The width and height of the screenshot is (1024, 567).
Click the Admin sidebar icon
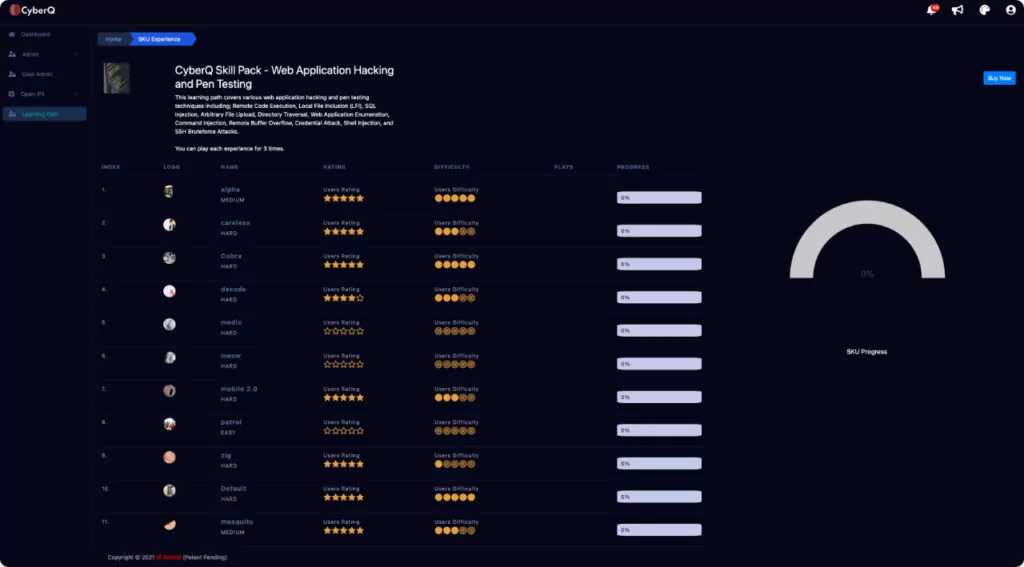[12, 54]
